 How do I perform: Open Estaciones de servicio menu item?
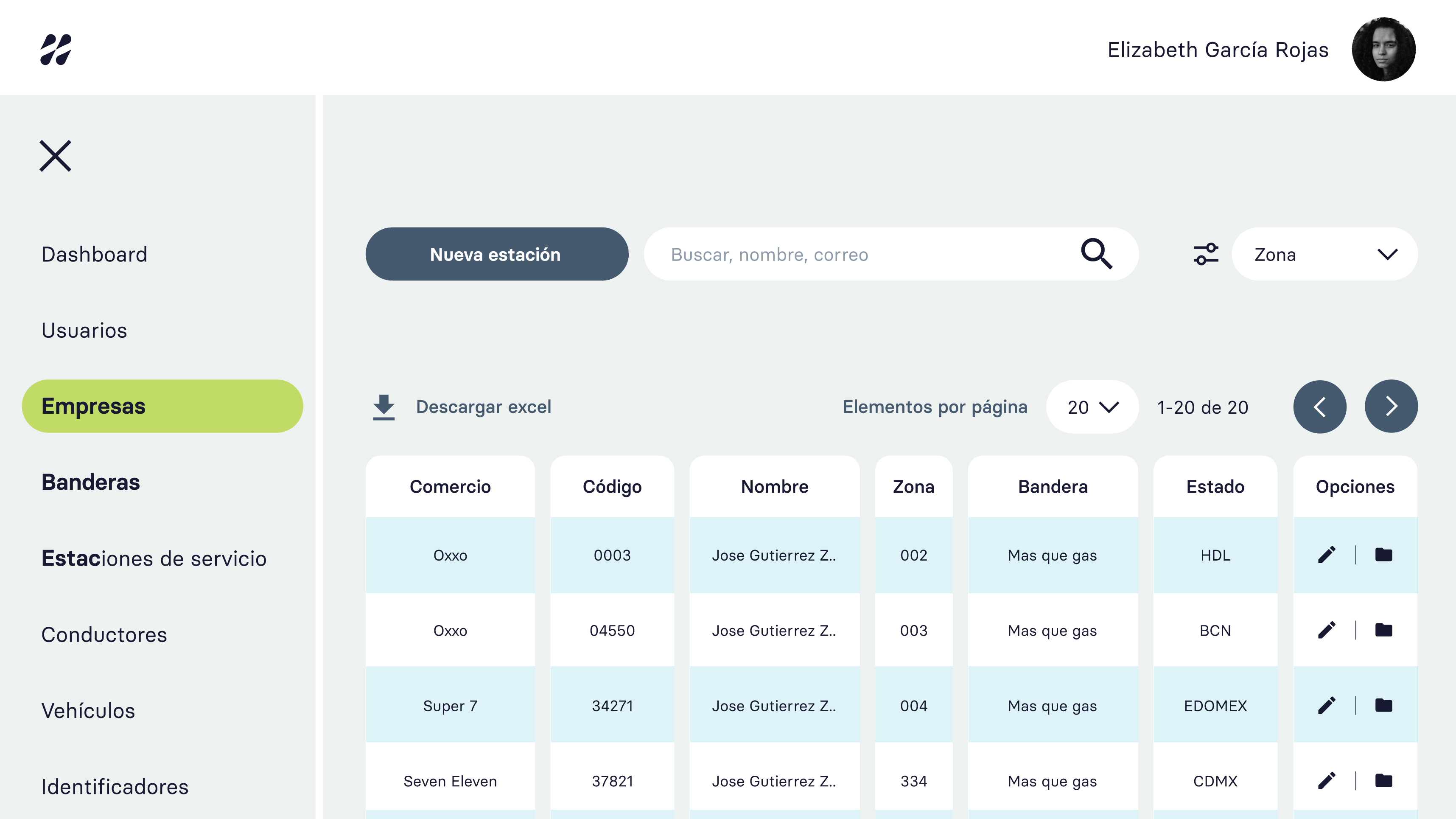[154, 558]
